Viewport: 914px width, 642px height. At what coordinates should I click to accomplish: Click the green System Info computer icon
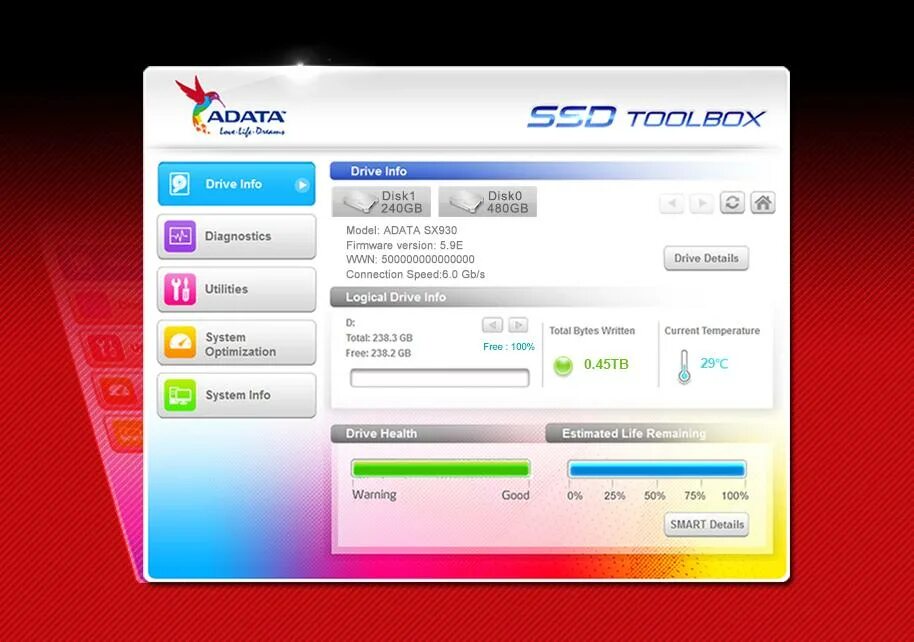180,395
